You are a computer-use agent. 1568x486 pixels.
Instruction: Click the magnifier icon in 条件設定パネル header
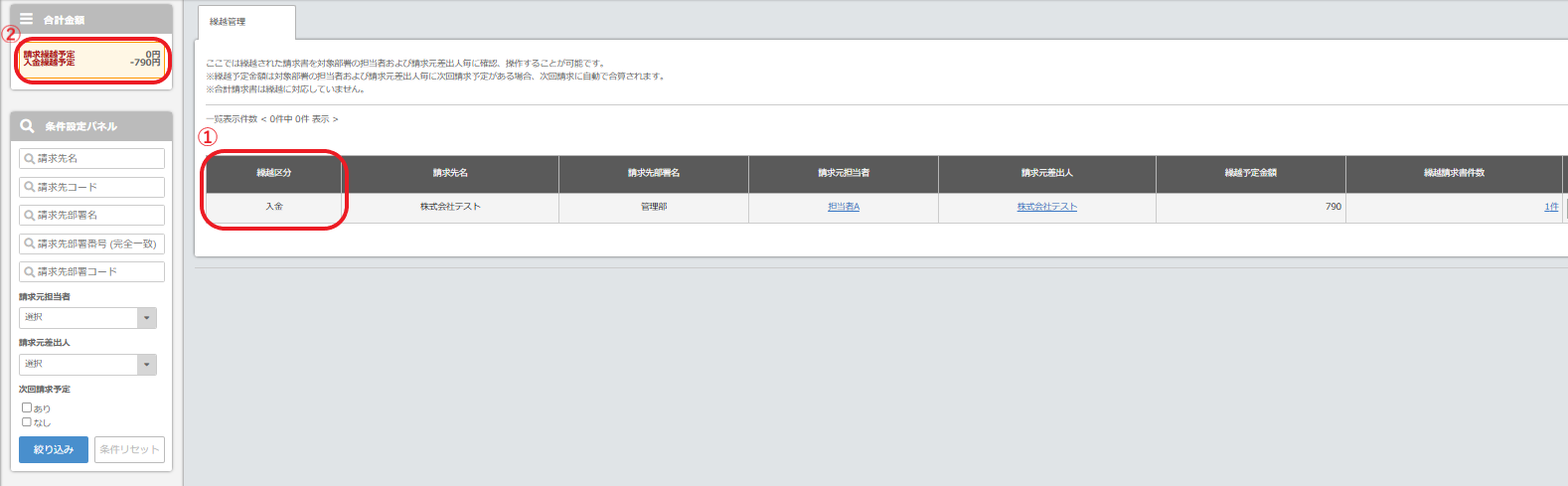27,126
